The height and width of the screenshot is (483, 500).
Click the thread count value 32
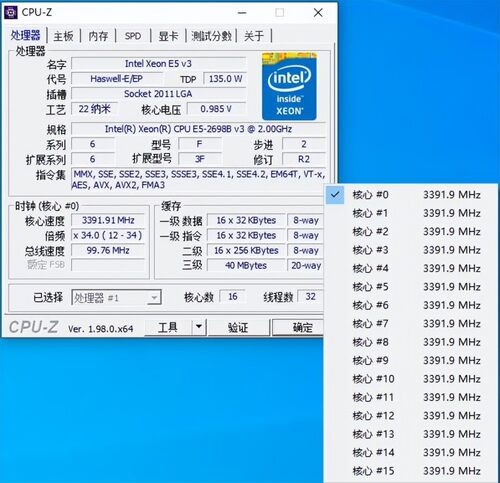[310, 296]
